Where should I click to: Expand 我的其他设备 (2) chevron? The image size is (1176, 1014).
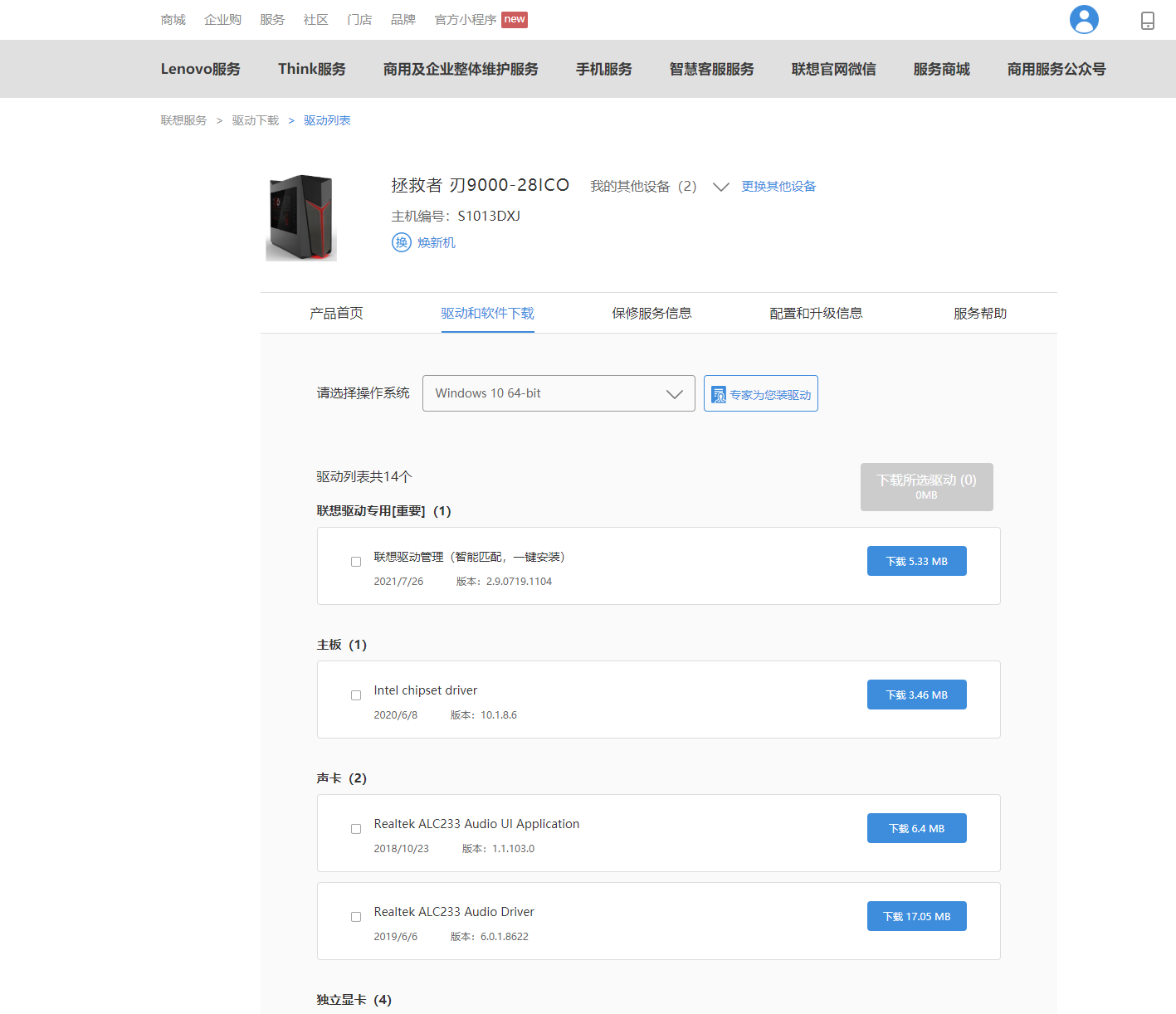[721, 187]
